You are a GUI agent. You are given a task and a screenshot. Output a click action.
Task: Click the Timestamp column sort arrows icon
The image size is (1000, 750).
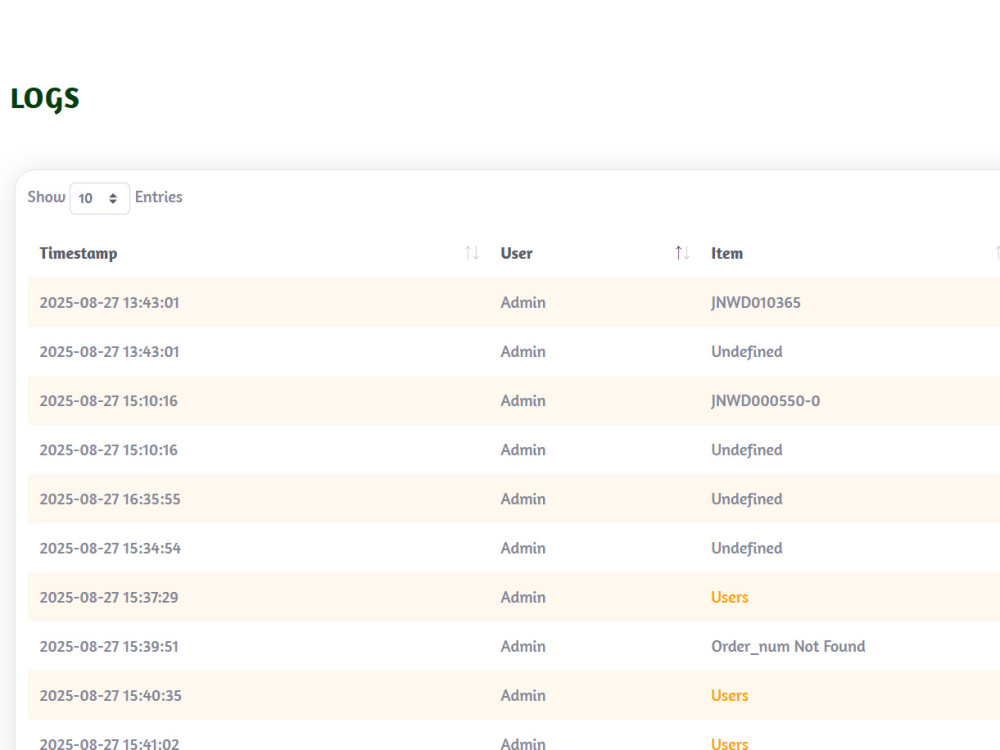472,253
